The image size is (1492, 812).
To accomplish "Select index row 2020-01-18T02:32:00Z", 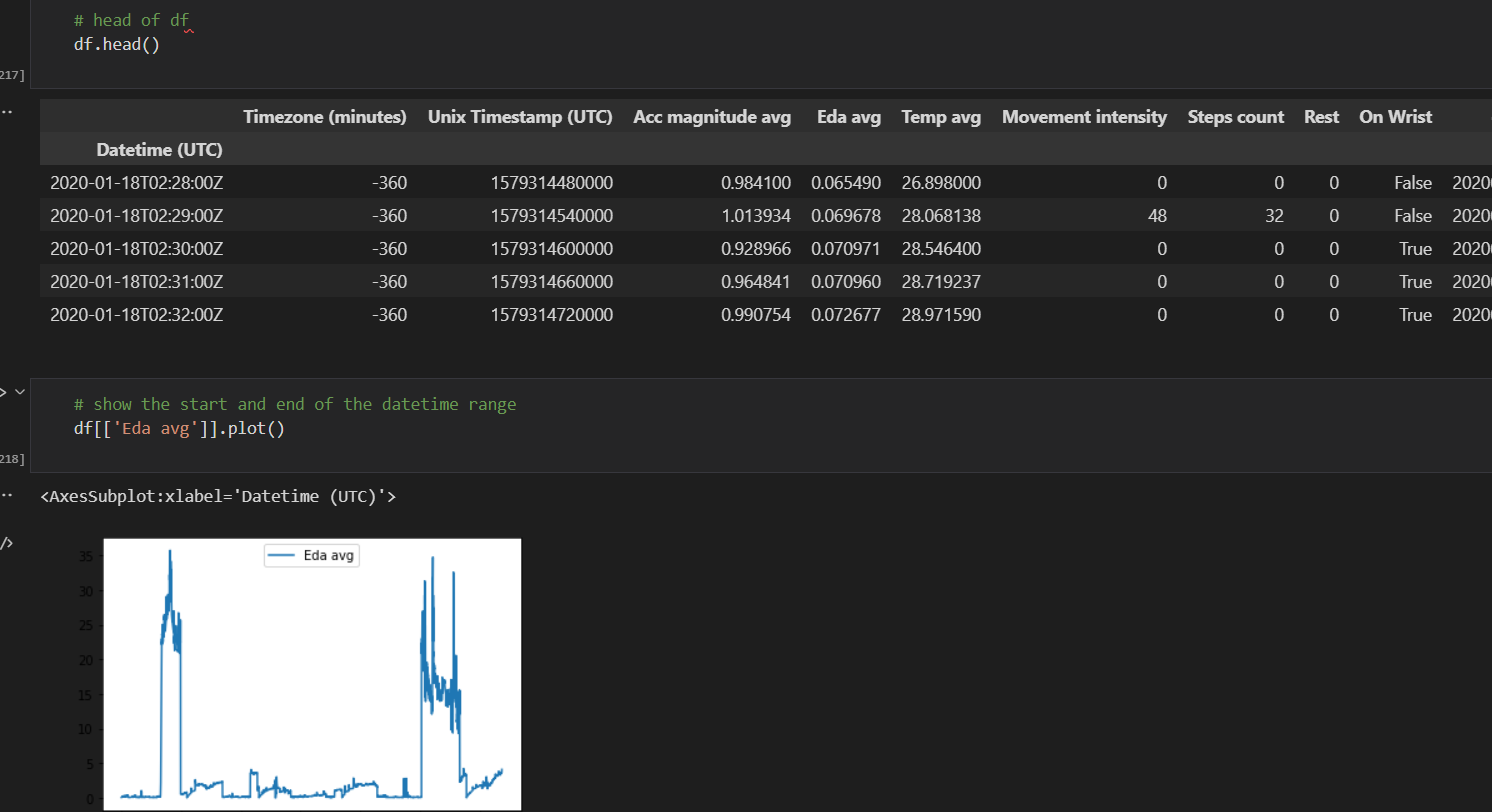I will click(x=136, y=315).
